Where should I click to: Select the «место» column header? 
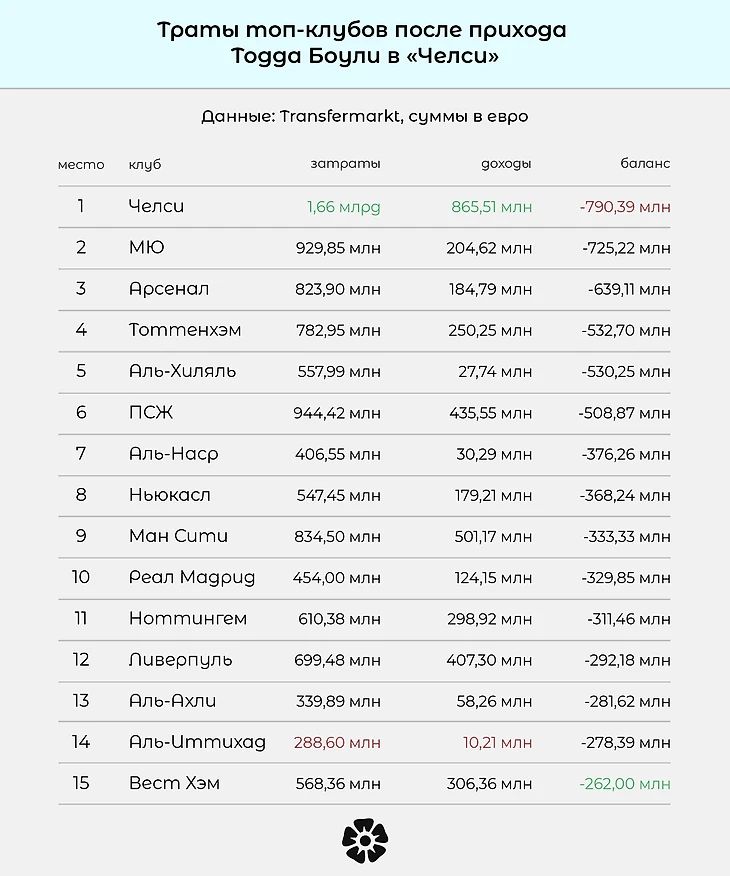[x=81, y=164]
